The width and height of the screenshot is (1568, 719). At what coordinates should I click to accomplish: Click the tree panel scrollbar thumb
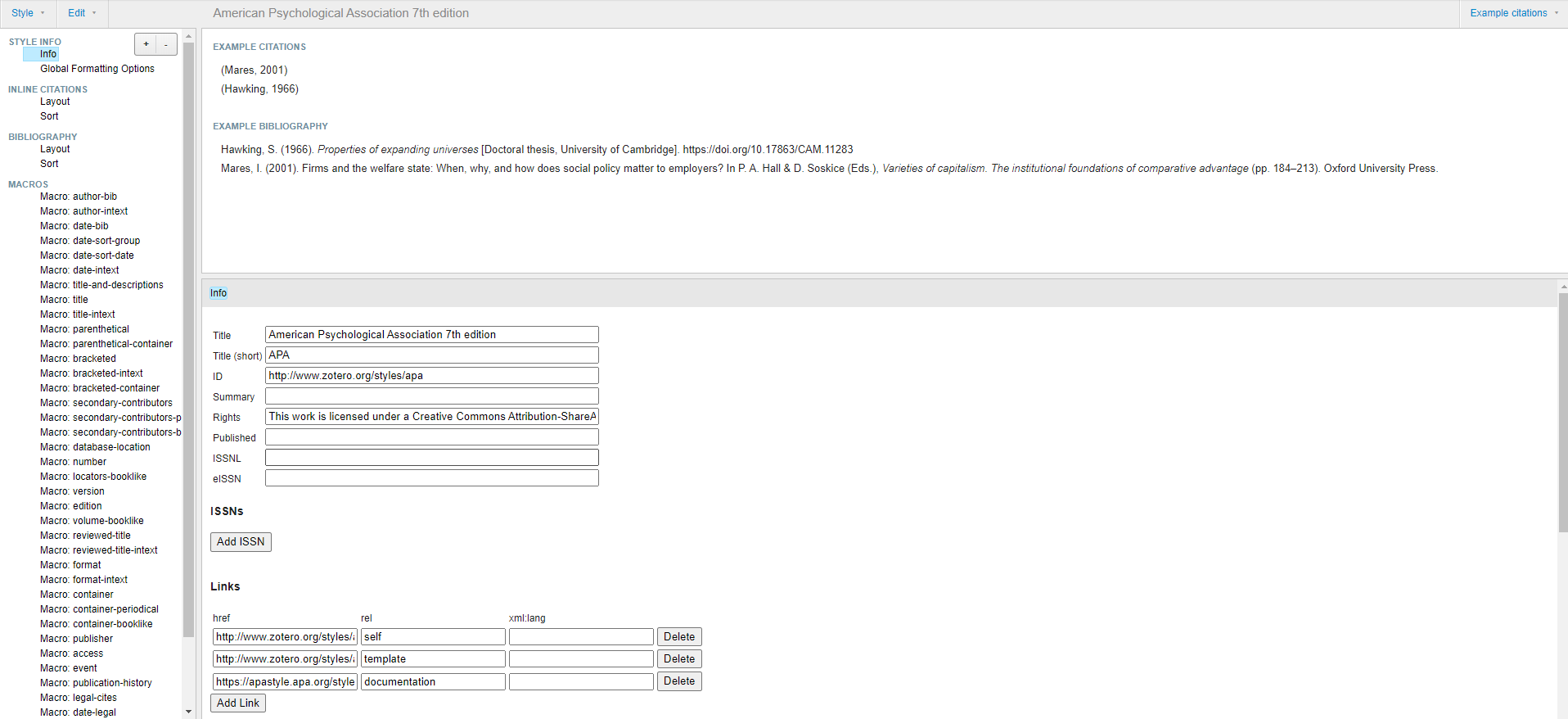[x=188, y=339]
